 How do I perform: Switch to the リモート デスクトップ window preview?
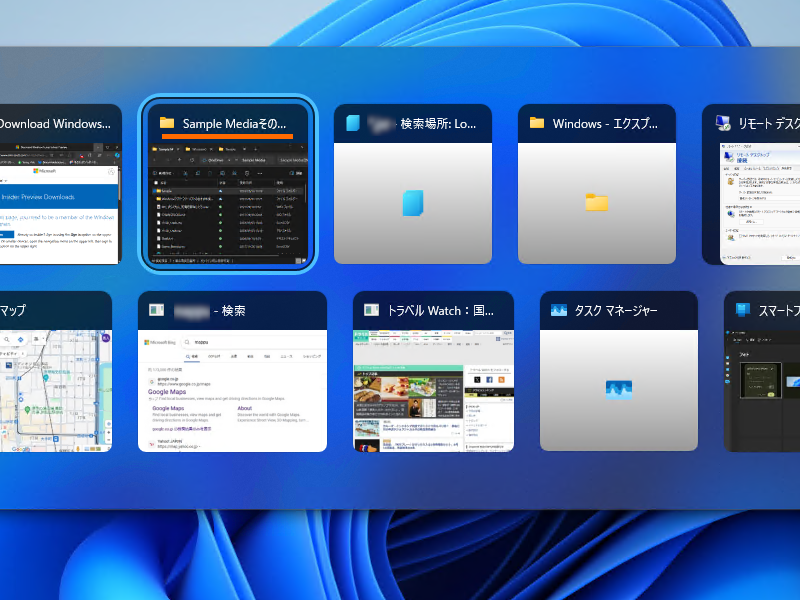[760, 204]
